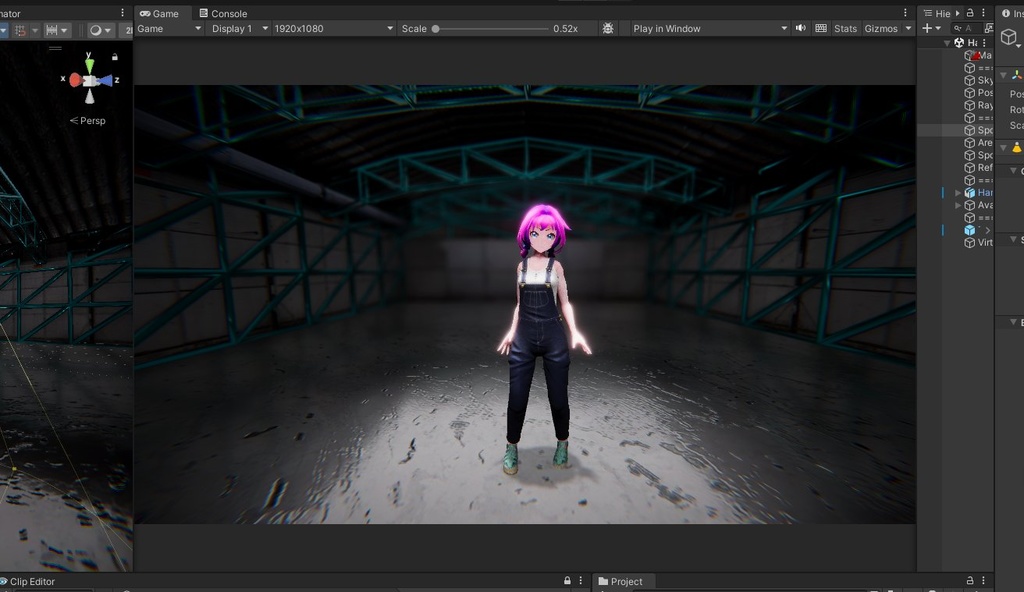
Task: Lock the Hierarchy panel with padlock icon
Action: 969,13
